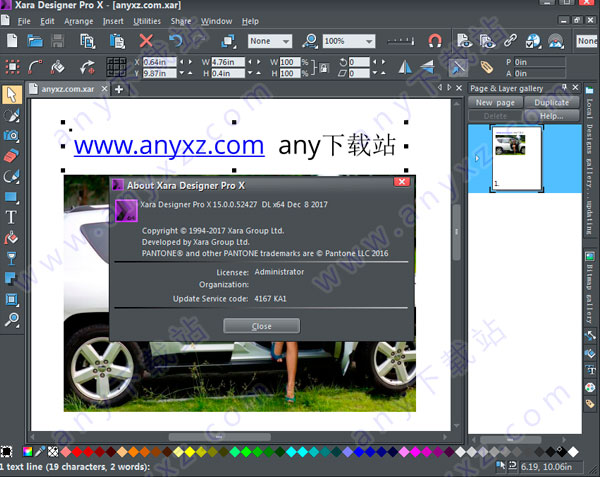The width and height of the screenshot is (600, 477).
Task: Select the Fill tool
Action: 11,238
